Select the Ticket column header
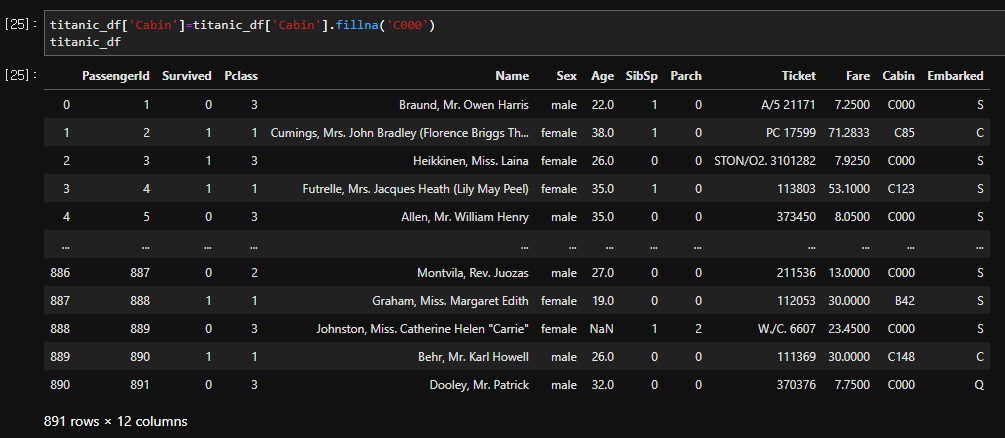This screenshot has height=438, width=1005. click(x=799, y=76)
